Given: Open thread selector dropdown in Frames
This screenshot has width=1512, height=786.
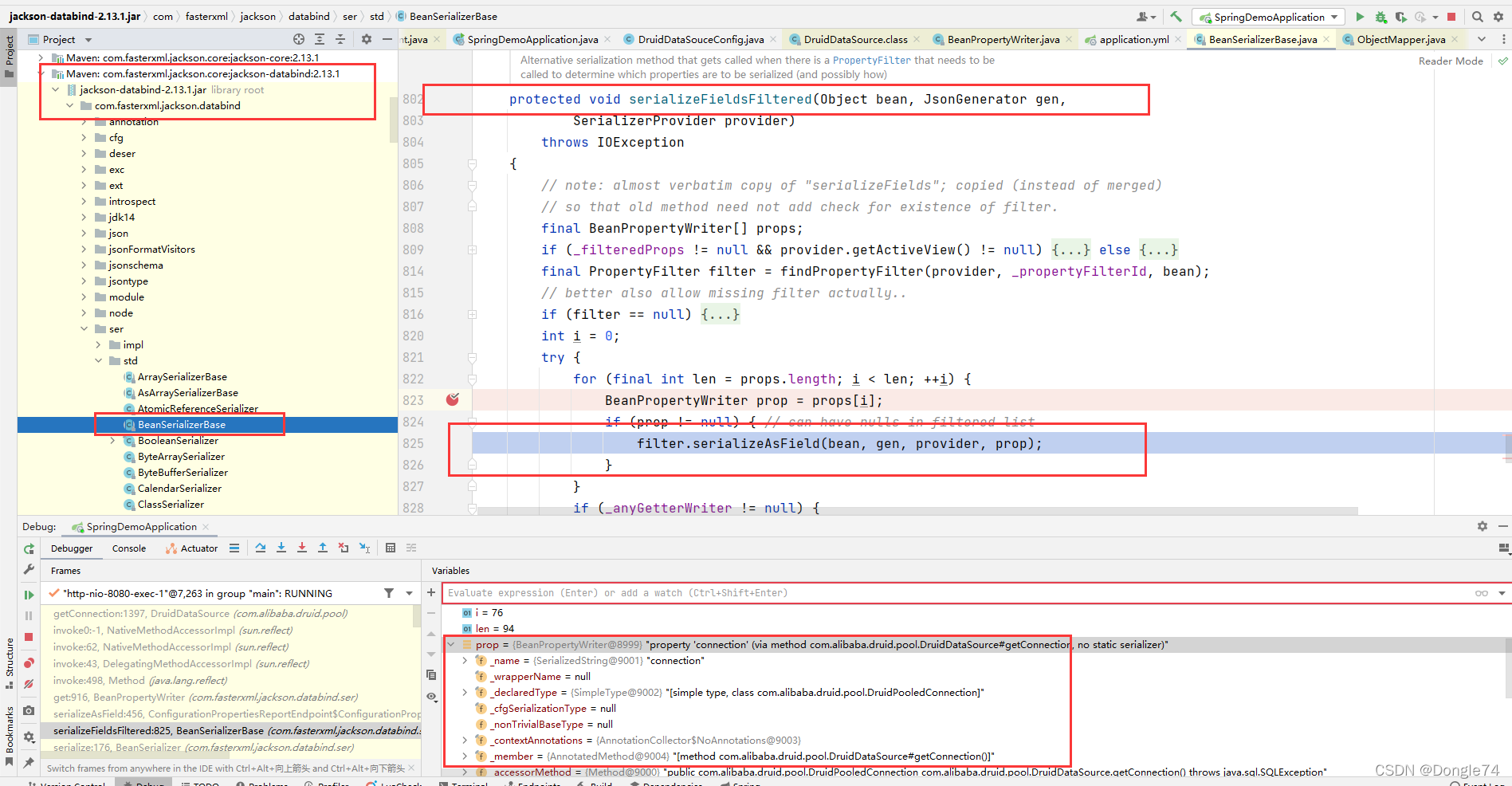Looking at the screenshot, I should [409, 593].
